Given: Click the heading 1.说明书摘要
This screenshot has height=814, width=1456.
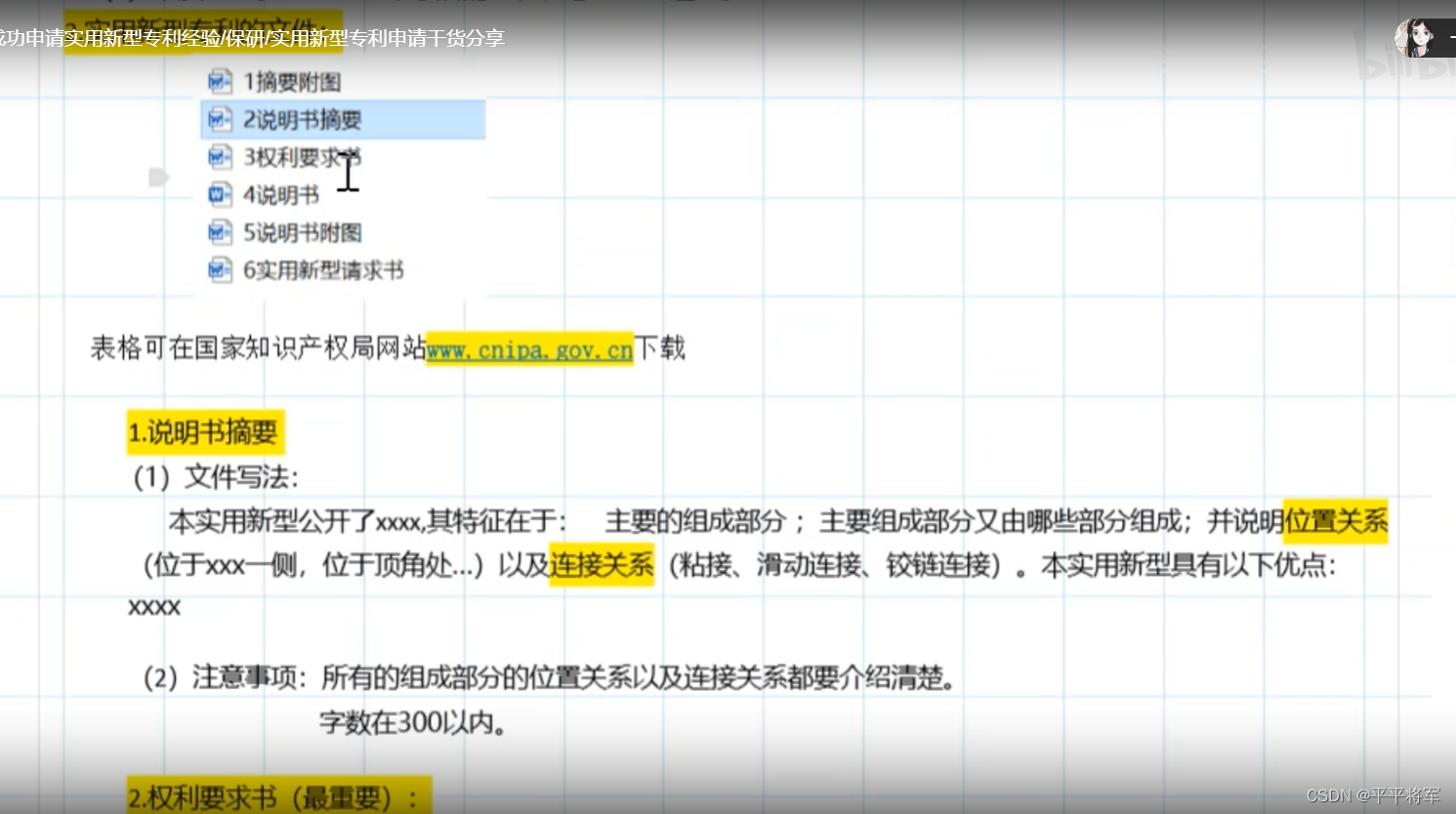Looking at the screenshot, I should click(x=205, y=432).
